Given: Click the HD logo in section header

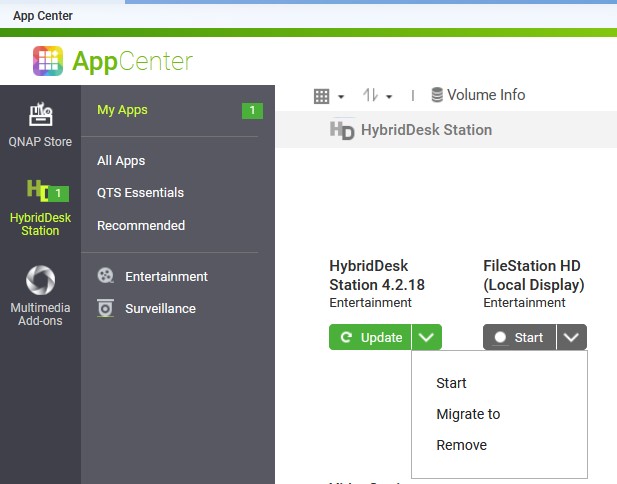Looking at the screenshot, I should tap(342, 129).
